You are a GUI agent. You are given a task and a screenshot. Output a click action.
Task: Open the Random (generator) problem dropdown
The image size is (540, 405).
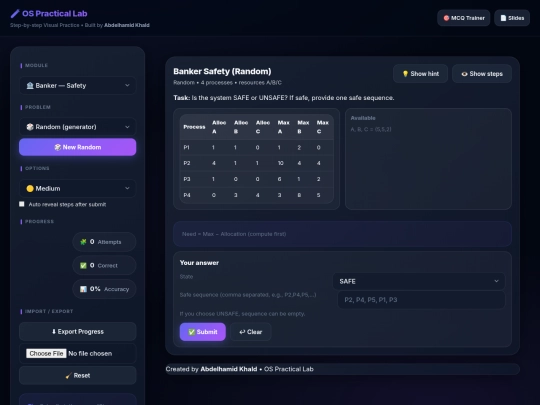pos(77,127)
